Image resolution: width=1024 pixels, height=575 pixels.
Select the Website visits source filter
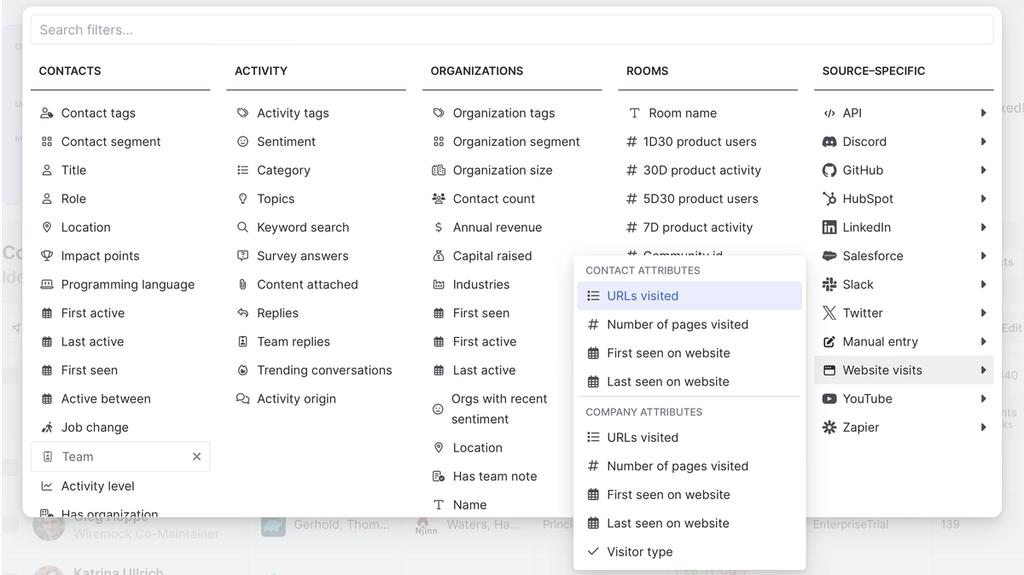tap(882, 370)
